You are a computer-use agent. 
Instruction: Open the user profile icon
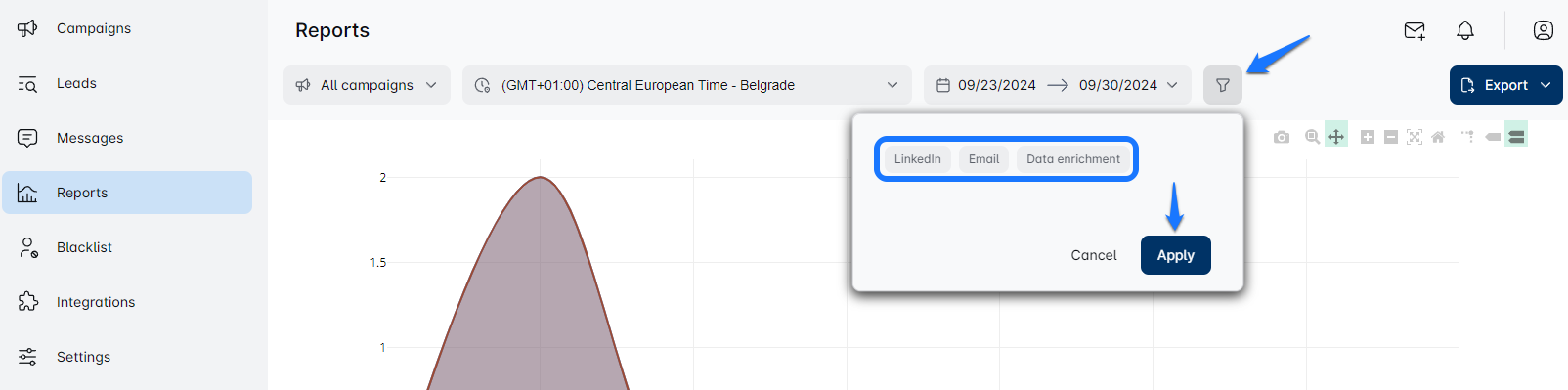point(1544,30)
